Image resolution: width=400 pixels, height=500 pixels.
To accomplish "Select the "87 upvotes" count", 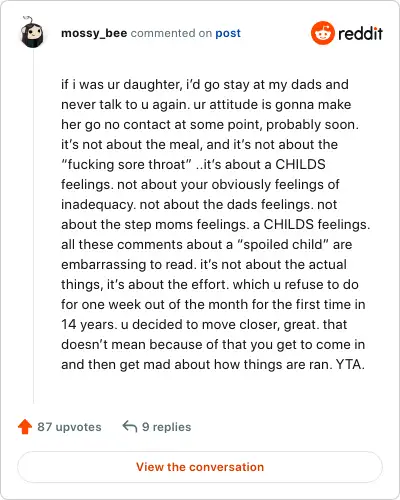I will (x=69, y=427).
